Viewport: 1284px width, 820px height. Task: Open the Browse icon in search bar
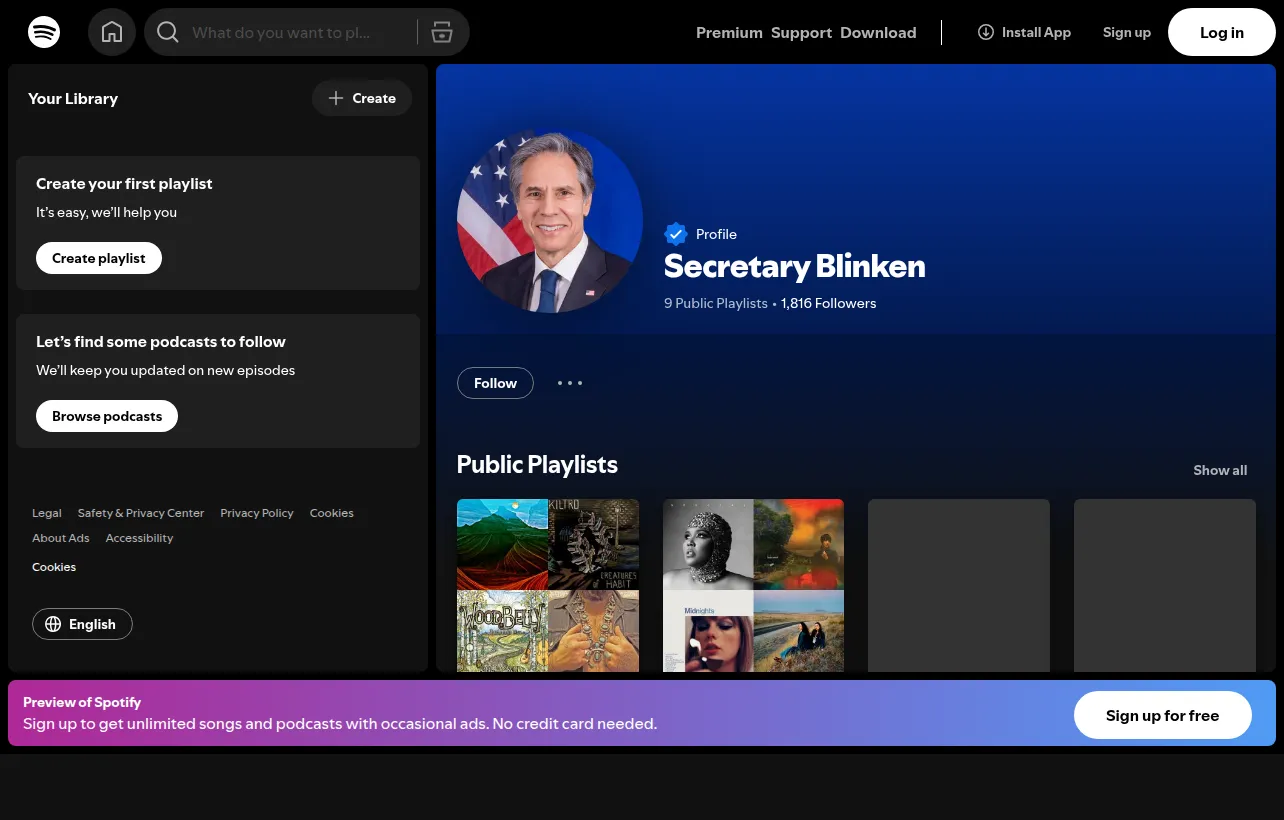pos(442,32)
